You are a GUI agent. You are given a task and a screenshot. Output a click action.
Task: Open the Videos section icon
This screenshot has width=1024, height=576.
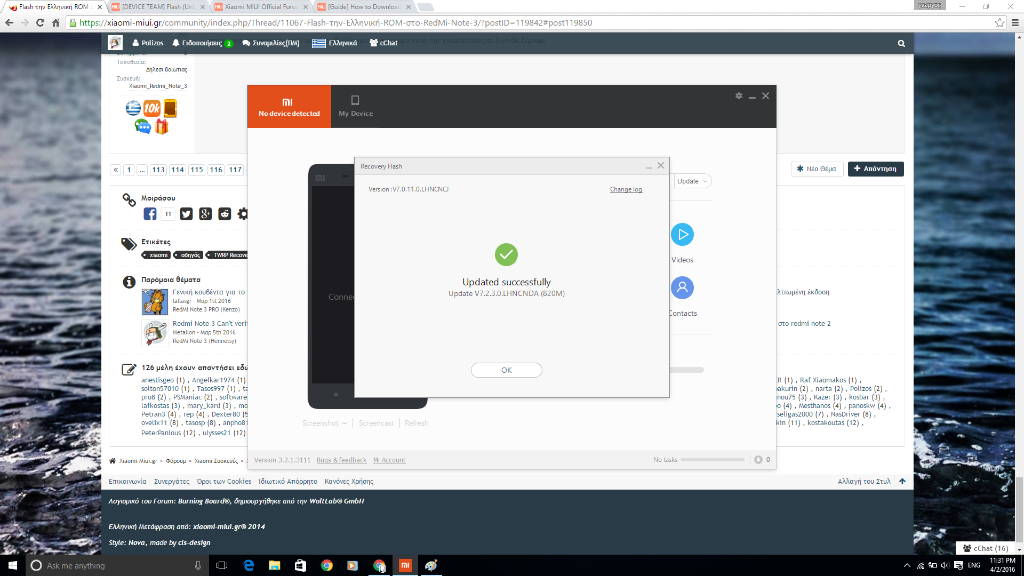click(682, 234)
